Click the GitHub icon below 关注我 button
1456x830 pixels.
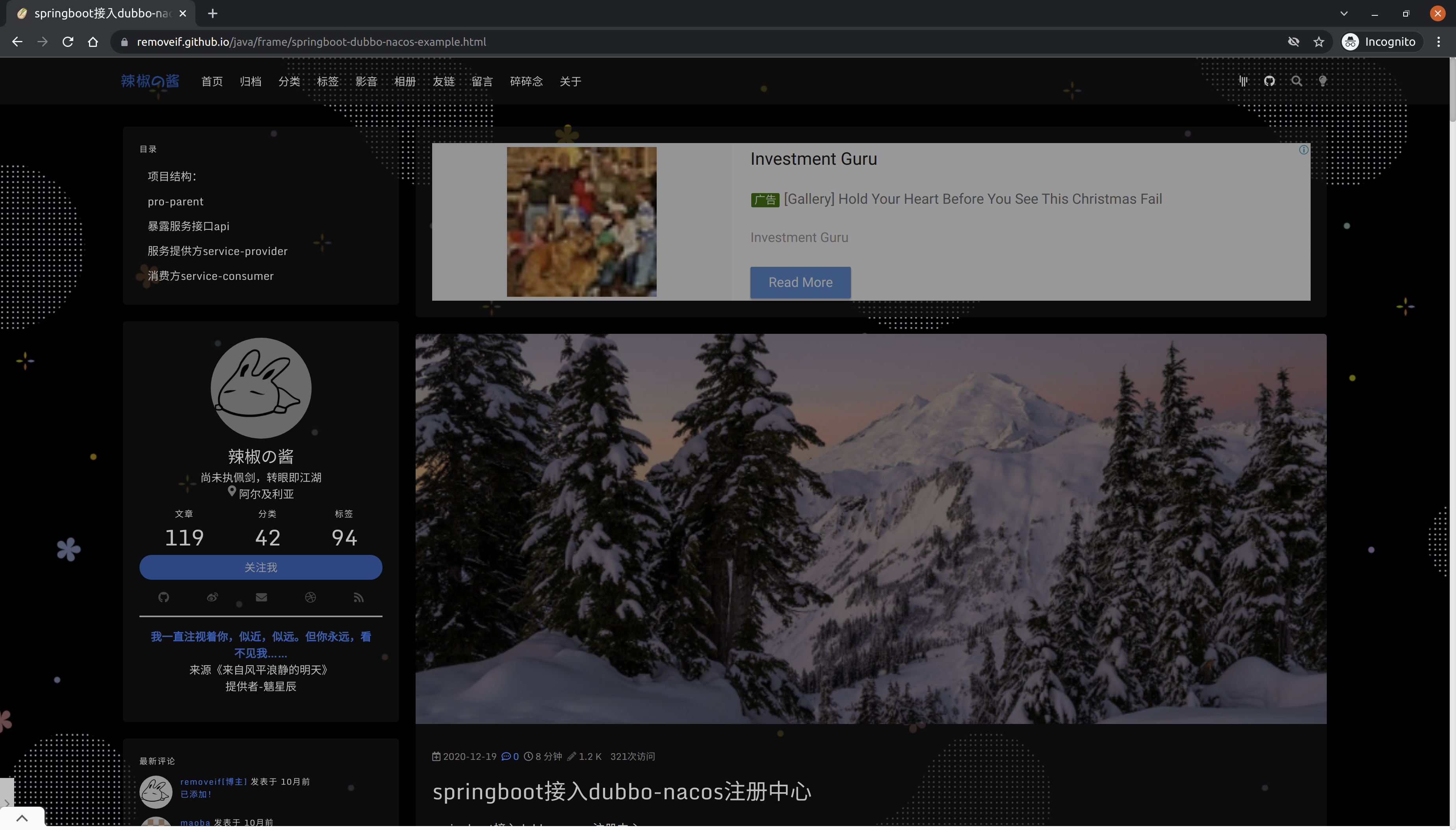pos(163,597)
